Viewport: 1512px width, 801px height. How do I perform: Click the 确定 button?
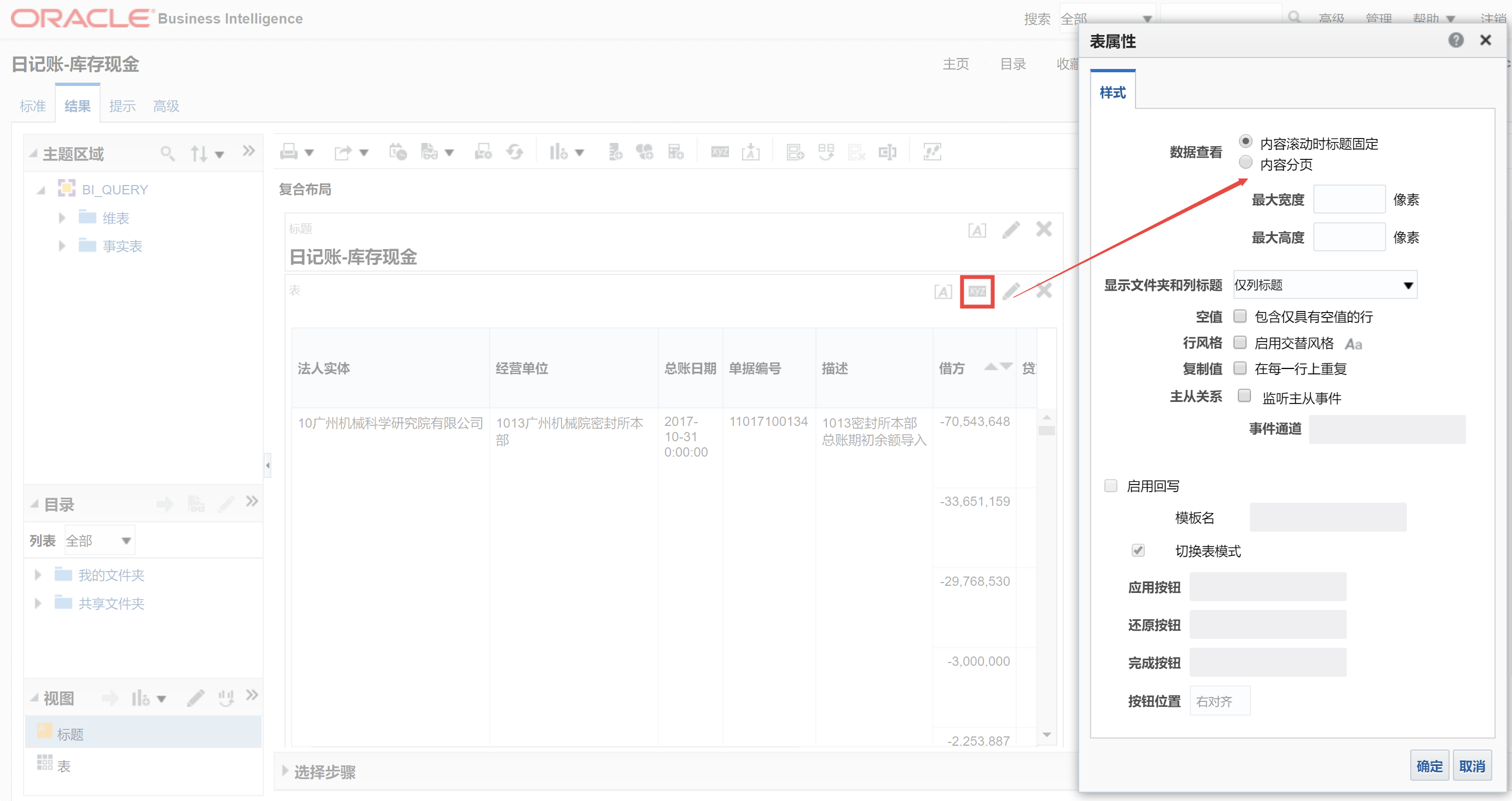point(1429,766)
